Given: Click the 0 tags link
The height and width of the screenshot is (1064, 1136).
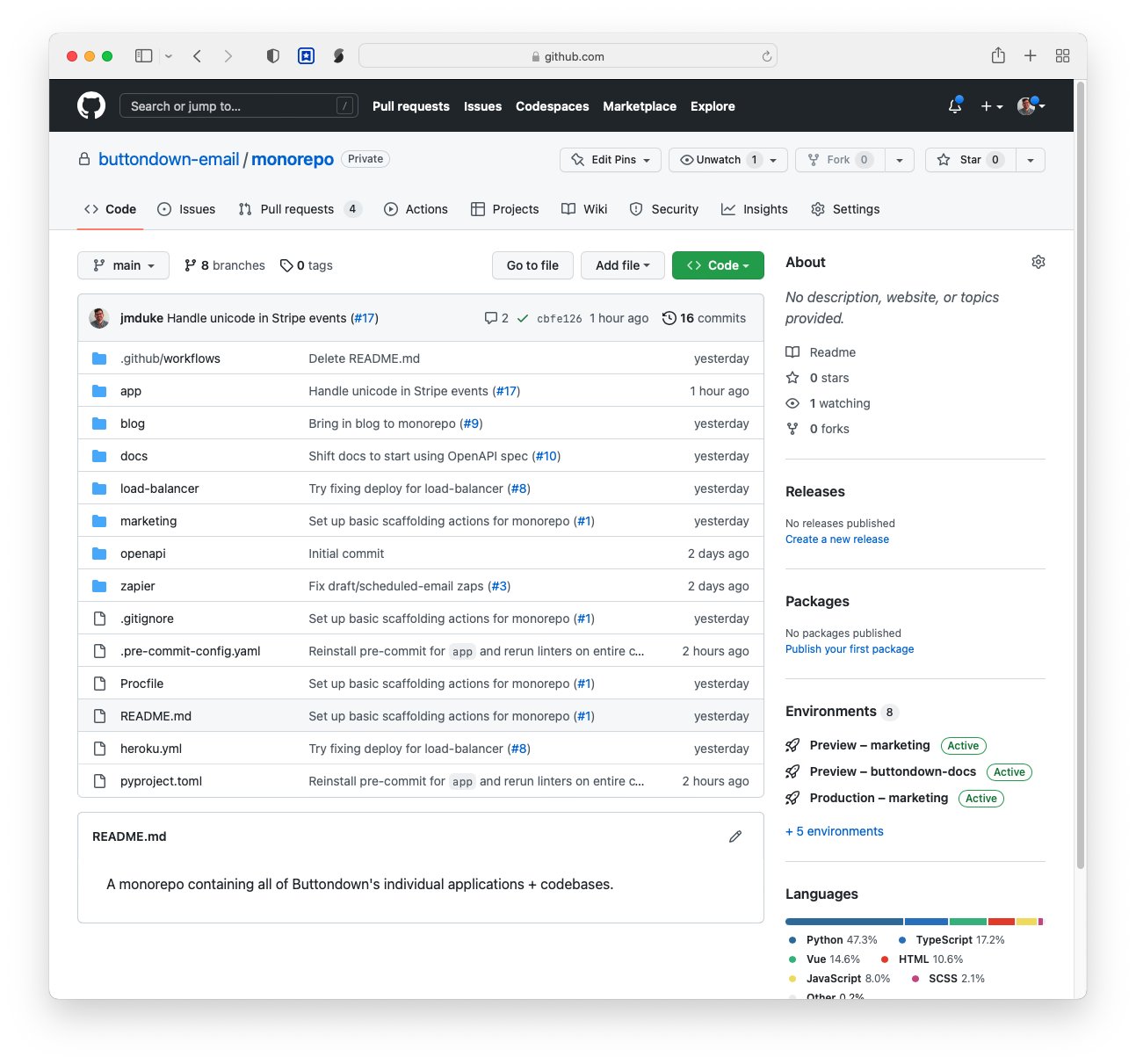Looking at the screenshot, I should [x=306, y=265].
